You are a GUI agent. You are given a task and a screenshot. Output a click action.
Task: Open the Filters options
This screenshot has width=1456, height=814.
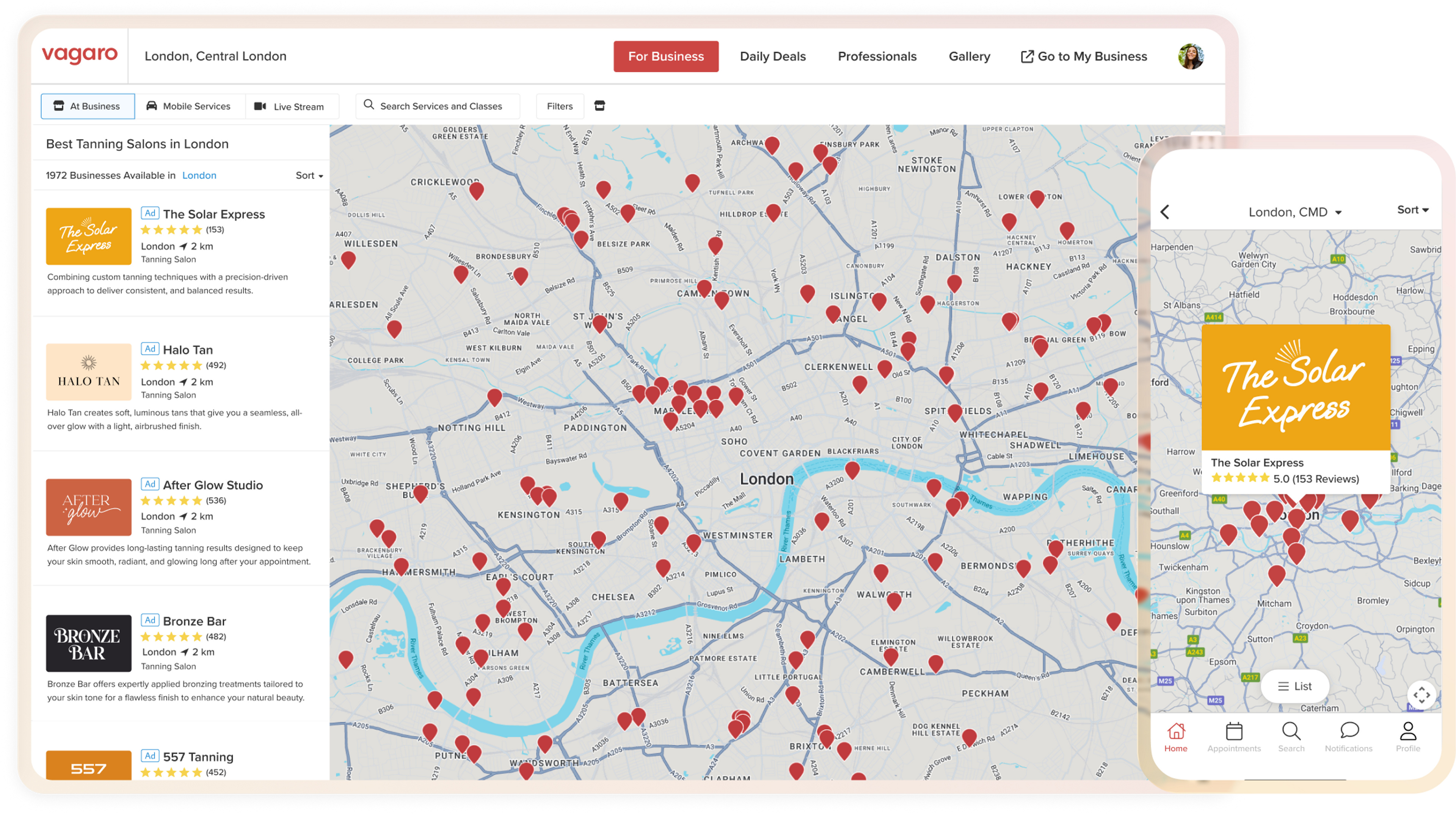[560, 106]
